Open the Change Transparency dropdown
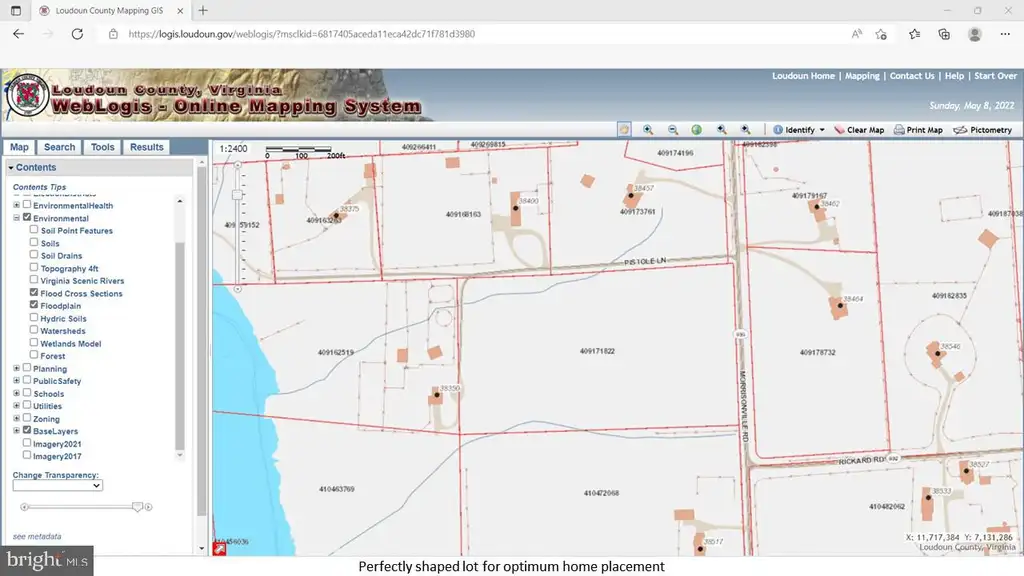The image size is (1024, 576). 57,485
